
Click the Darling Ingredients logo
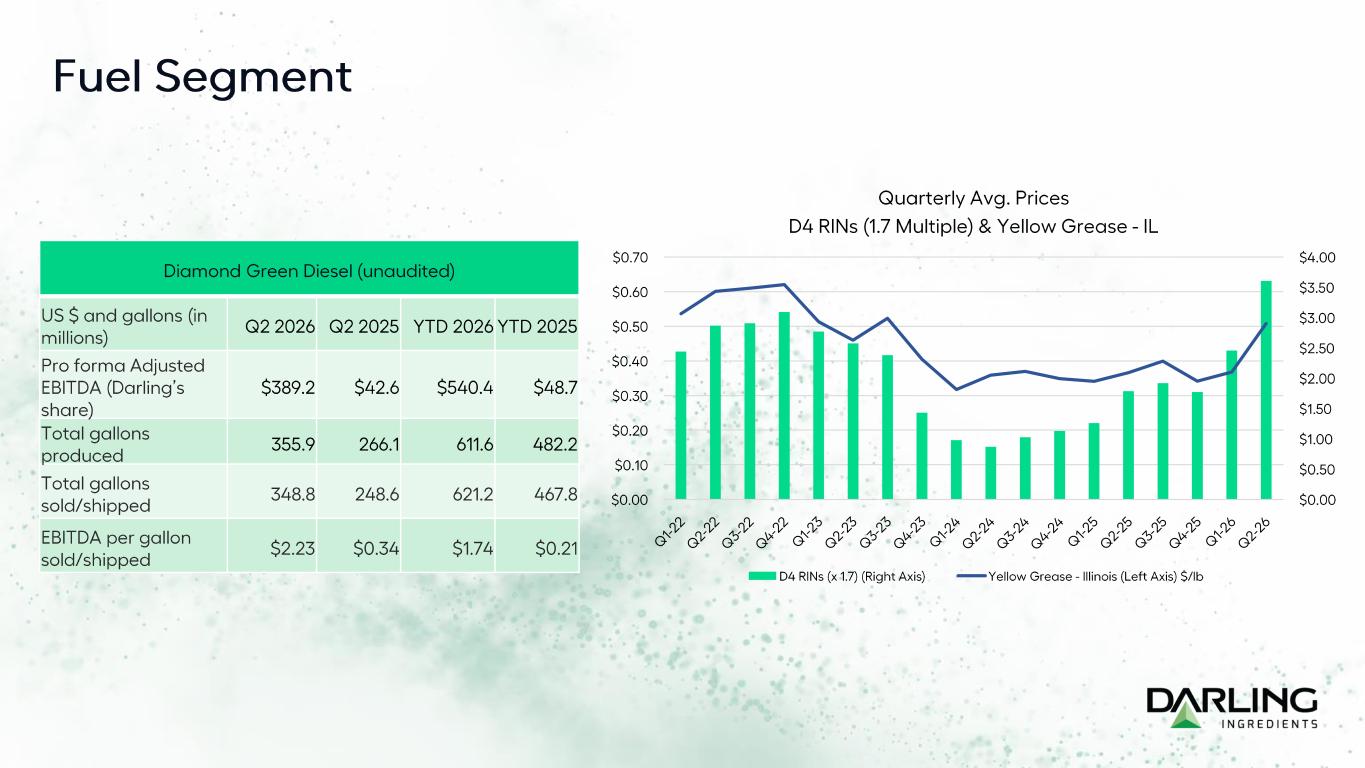pyautogui.click(x=1231, y=708)
